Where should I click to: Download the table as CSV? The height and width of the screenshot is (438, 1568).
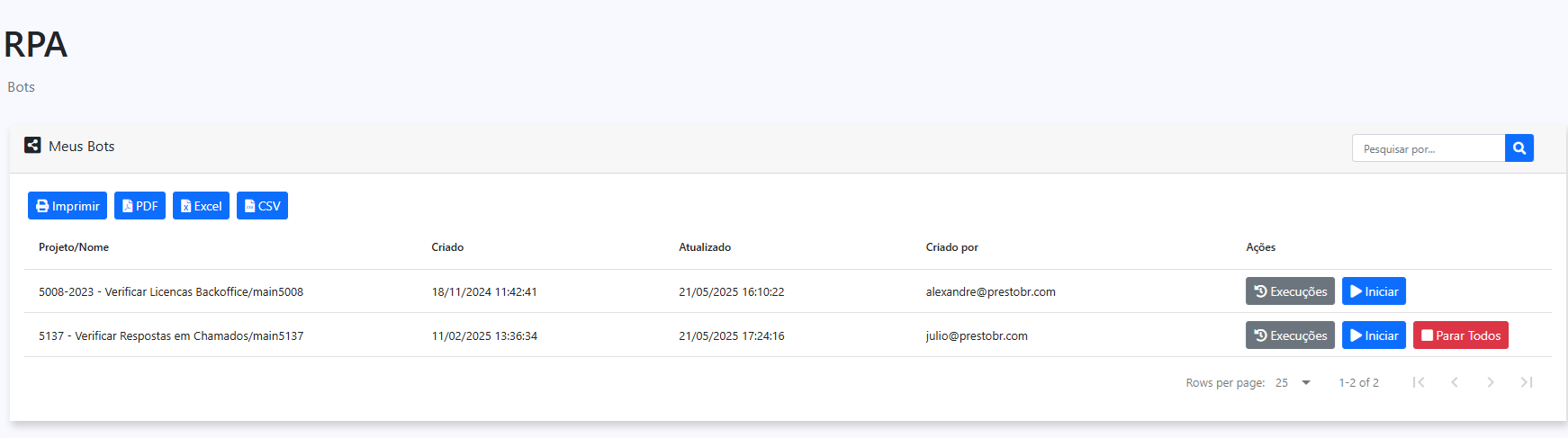tap(262, 206)
